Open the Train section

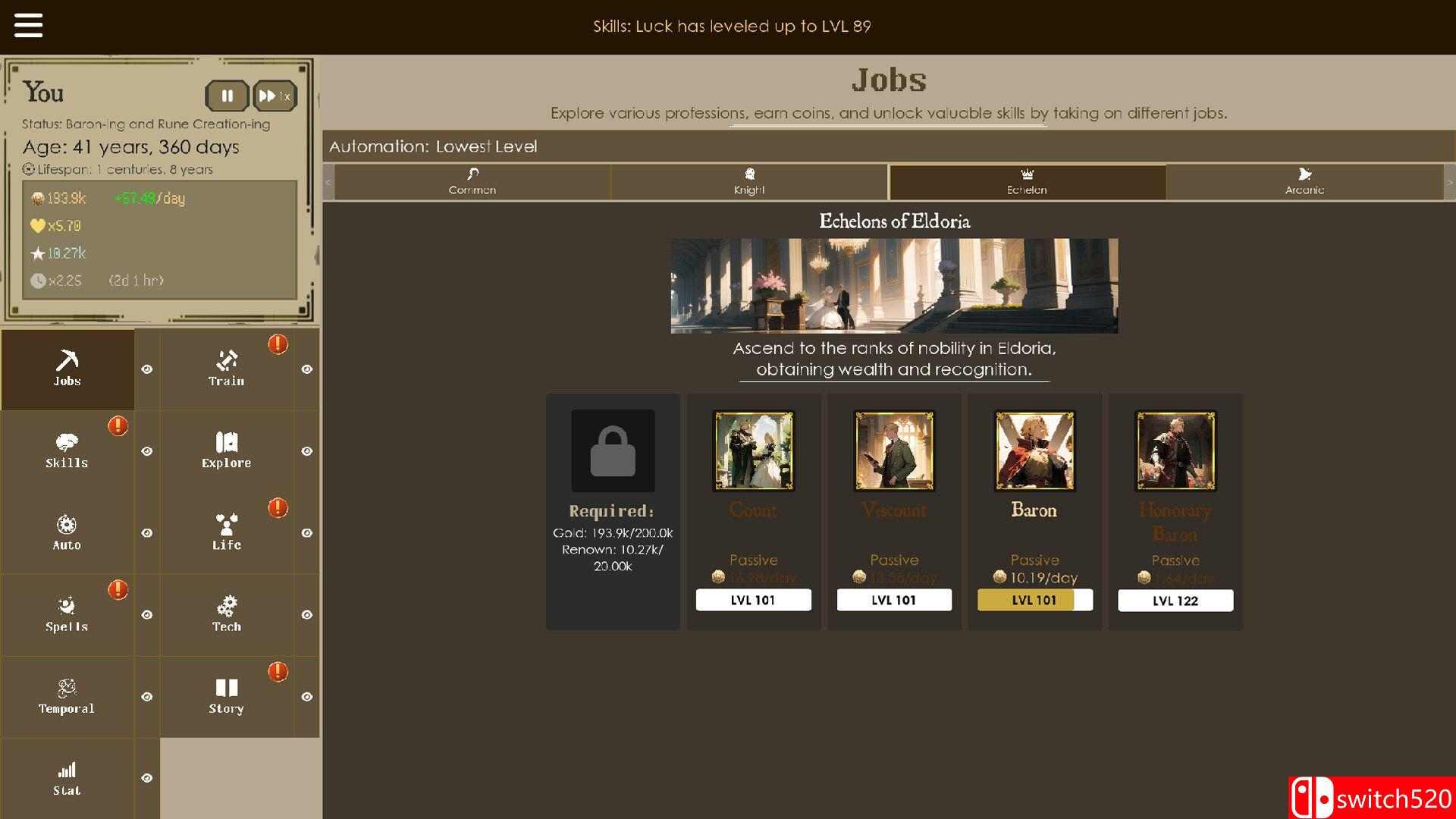tap(226, 369)
